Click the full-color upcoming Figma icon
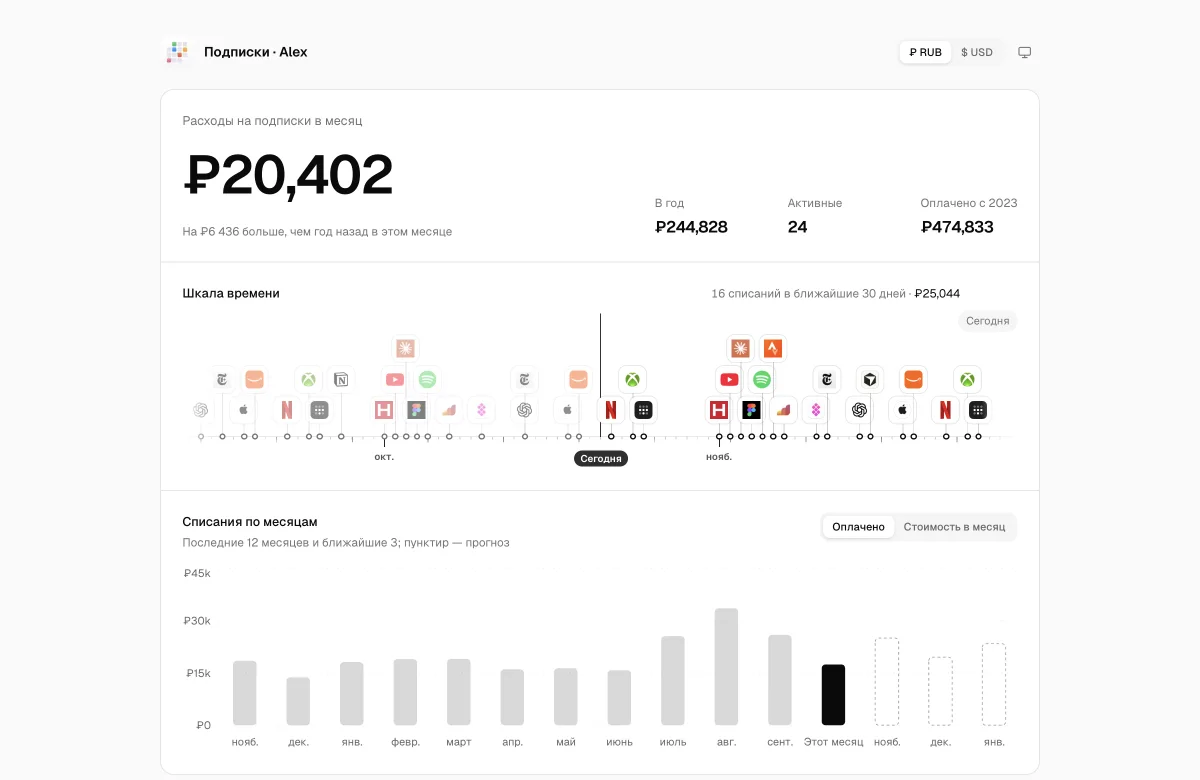The width and height of the screenshot is (1200, 780). (x=751, y=410)
